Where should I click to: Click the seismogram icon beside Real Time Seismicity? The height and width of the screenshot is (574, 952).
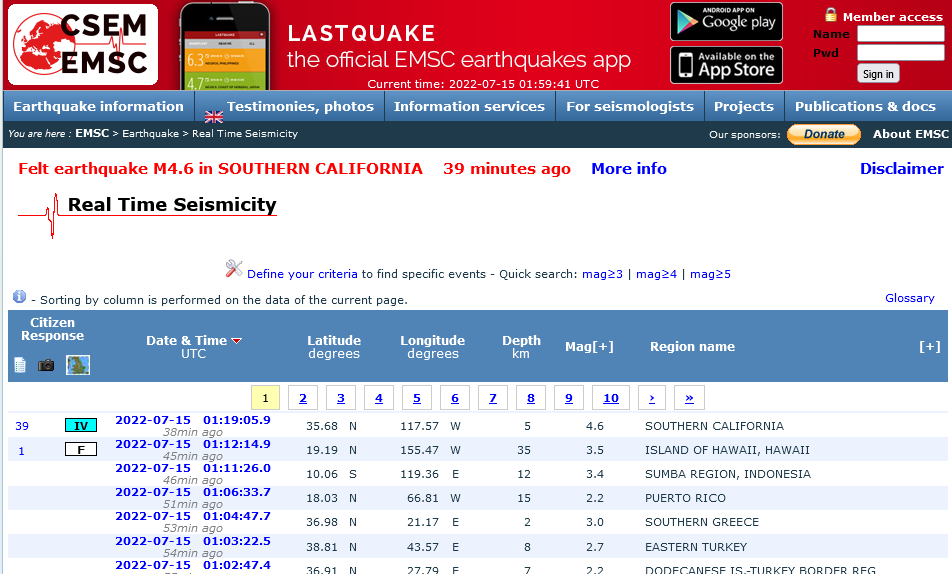coord(38,216)
